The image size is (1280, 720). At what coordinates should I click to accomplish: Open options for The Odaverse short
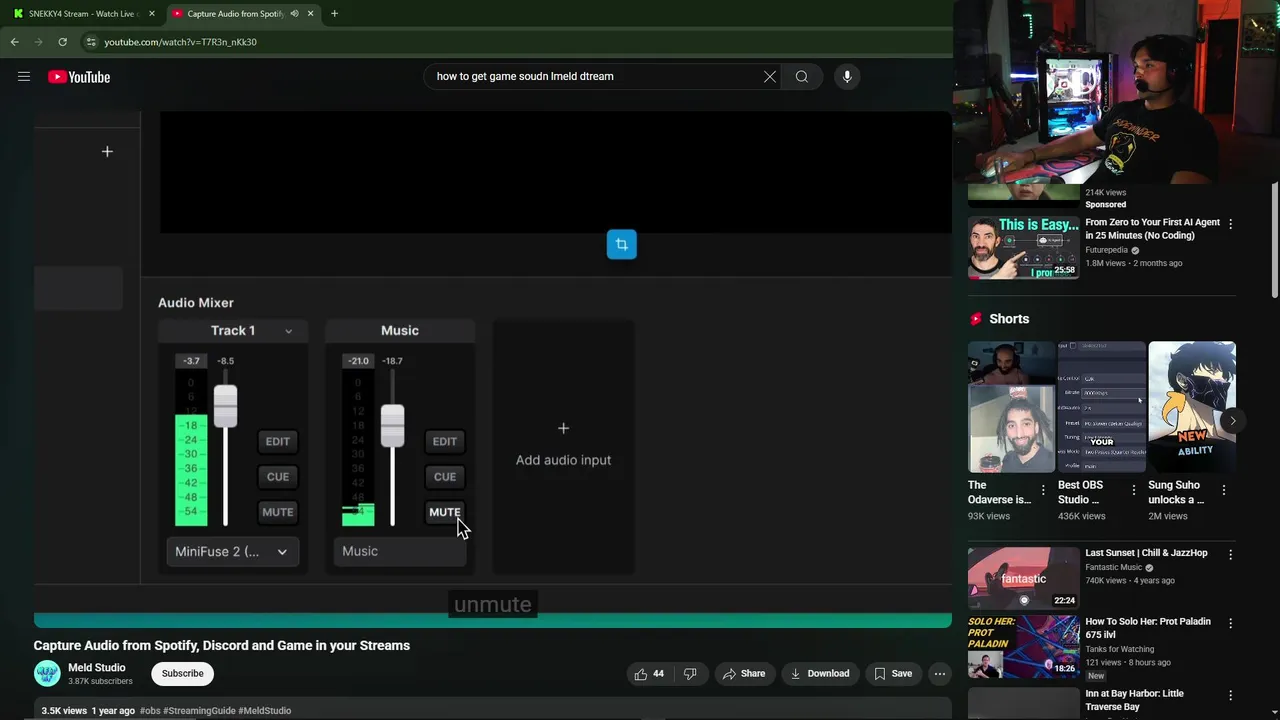click(x=1043, y=490)
